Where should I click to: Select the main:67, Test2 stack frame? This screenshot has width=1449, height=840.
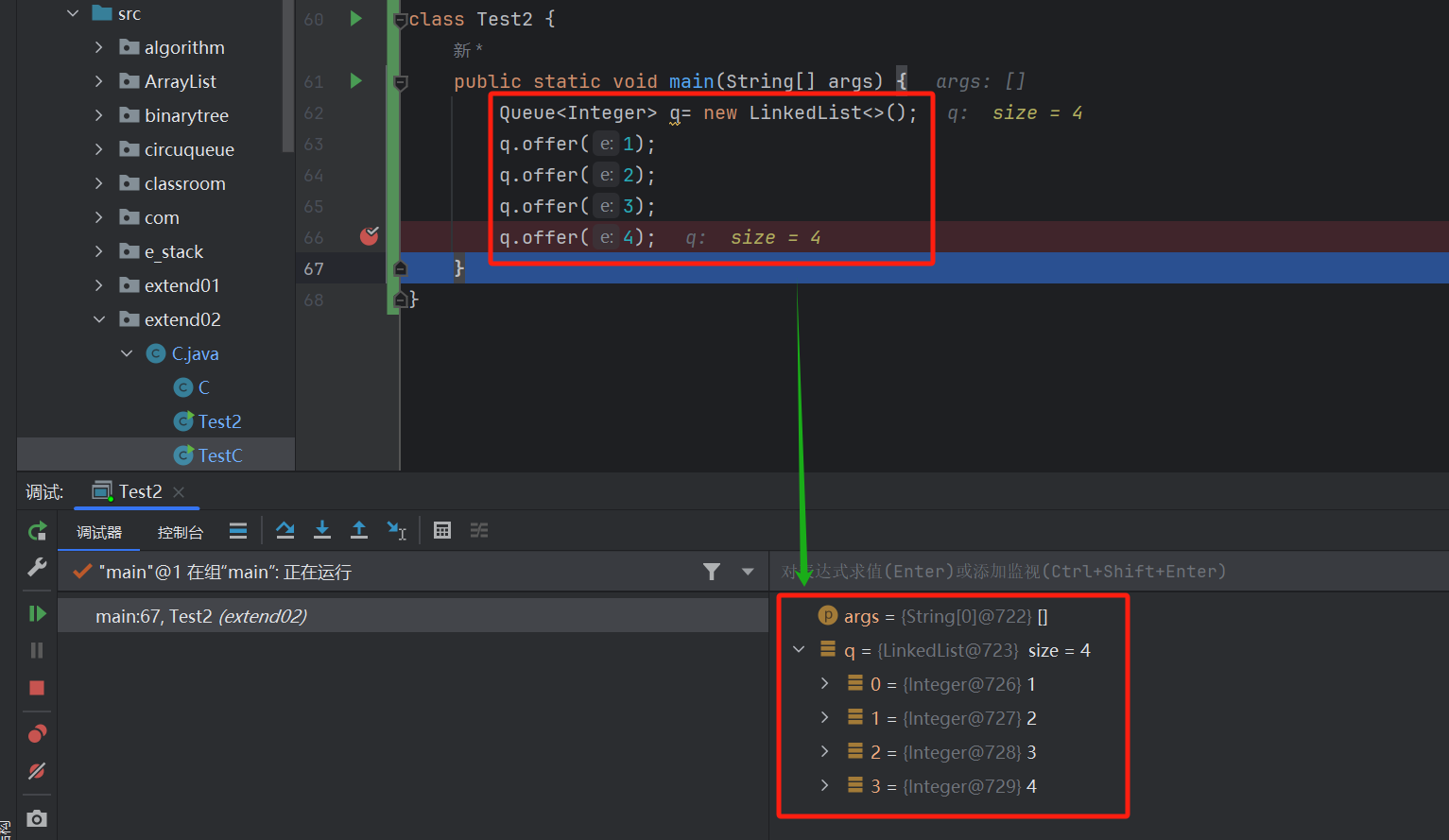[413, 616]
